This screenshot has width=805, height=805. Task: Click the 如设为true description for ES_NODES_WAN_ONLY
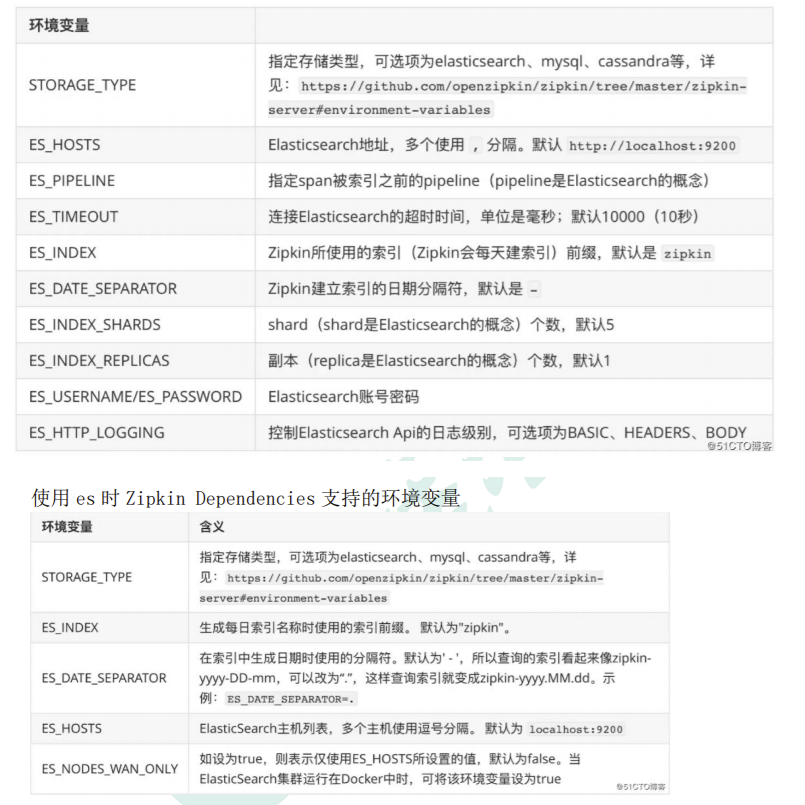[390, 769]
